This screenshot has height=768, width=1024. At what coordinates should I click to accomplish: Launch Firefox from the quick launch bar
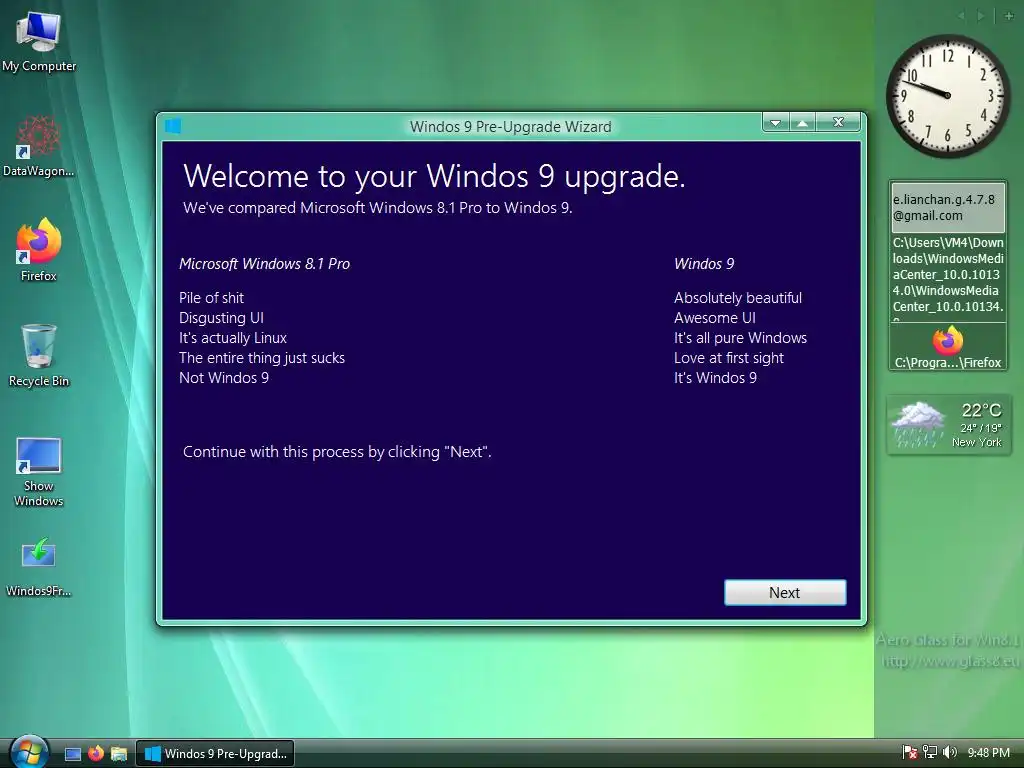tap(96, 753)
